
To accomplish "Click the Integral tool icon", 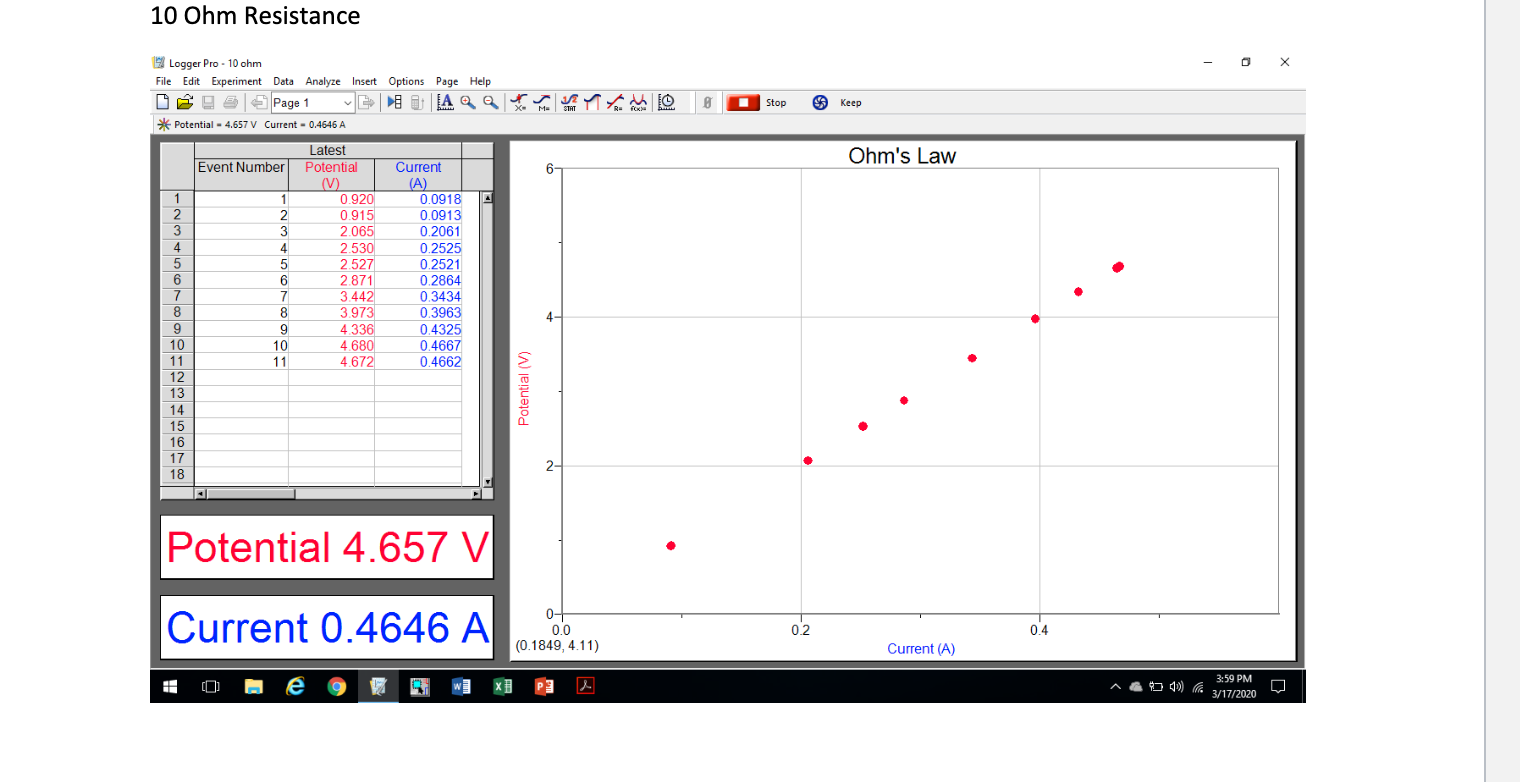I will (590, 102).
